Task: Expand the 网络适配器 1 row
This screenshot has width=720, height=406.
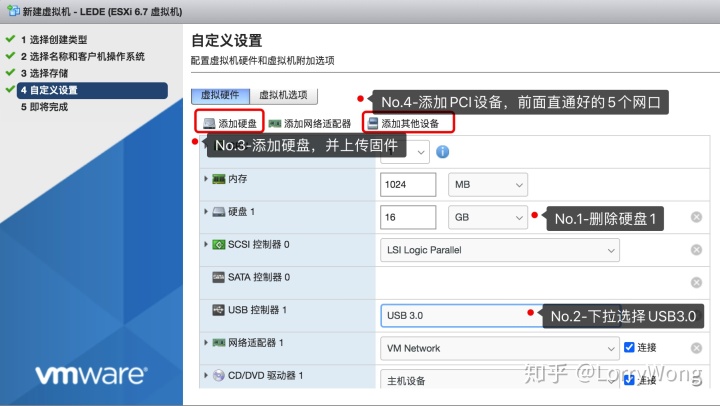Action: coord(206,343)
